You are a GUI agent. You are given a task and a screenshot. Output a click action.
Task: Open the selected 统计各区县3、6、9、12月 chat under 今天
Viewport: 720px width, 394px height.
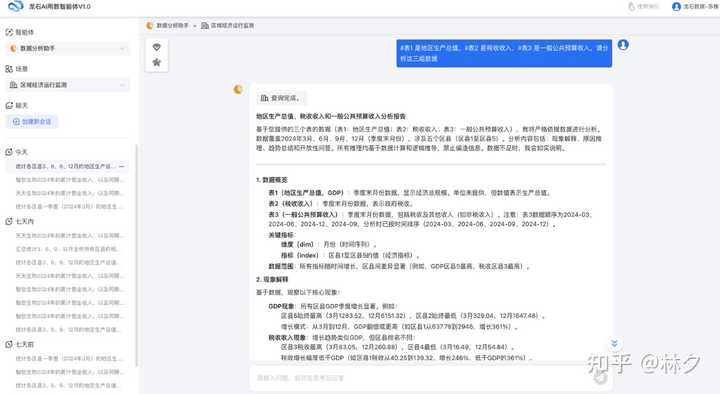pos(67,166)
